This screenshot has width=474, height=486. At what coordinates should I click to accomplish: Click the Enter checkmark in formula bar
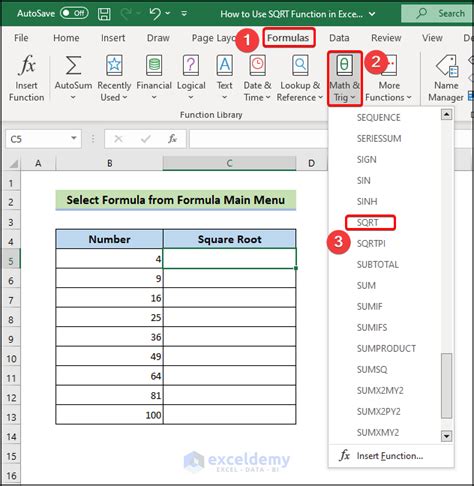146,139
